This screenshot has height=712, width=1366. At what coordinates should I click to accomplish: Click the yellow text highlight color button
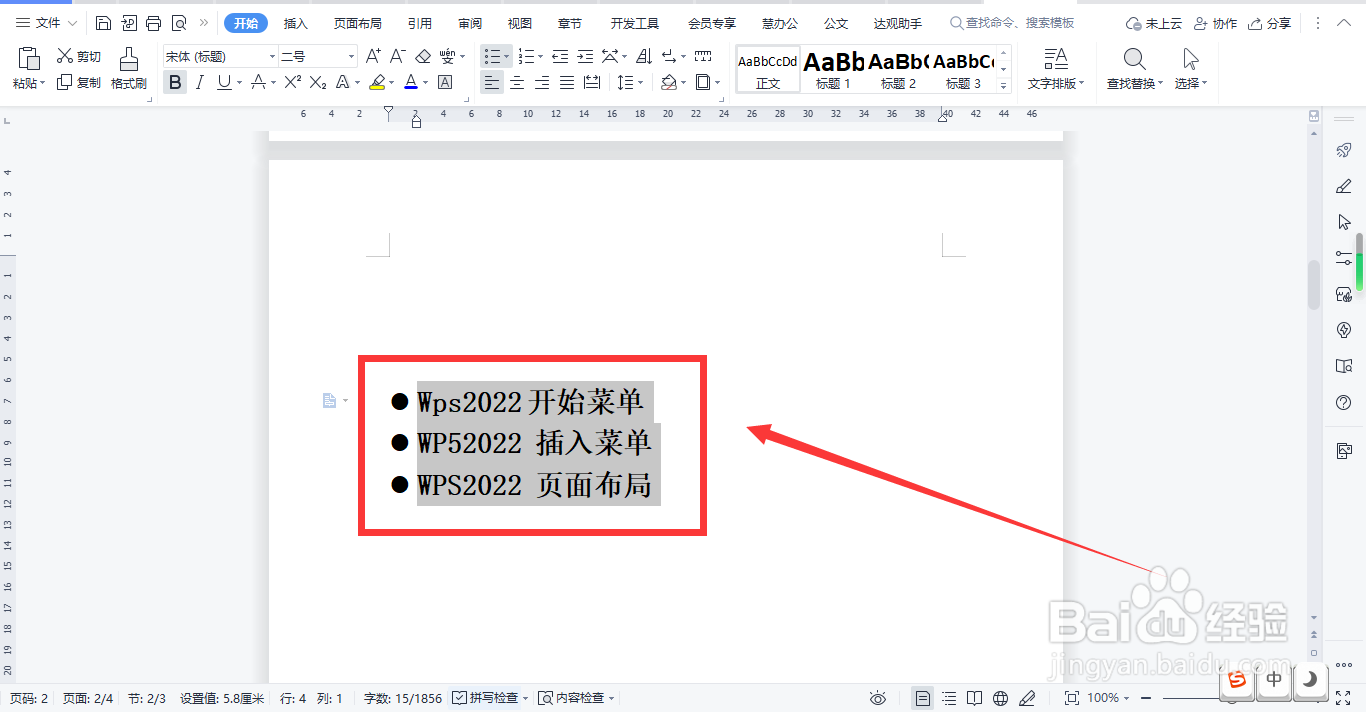pos(376,83)
